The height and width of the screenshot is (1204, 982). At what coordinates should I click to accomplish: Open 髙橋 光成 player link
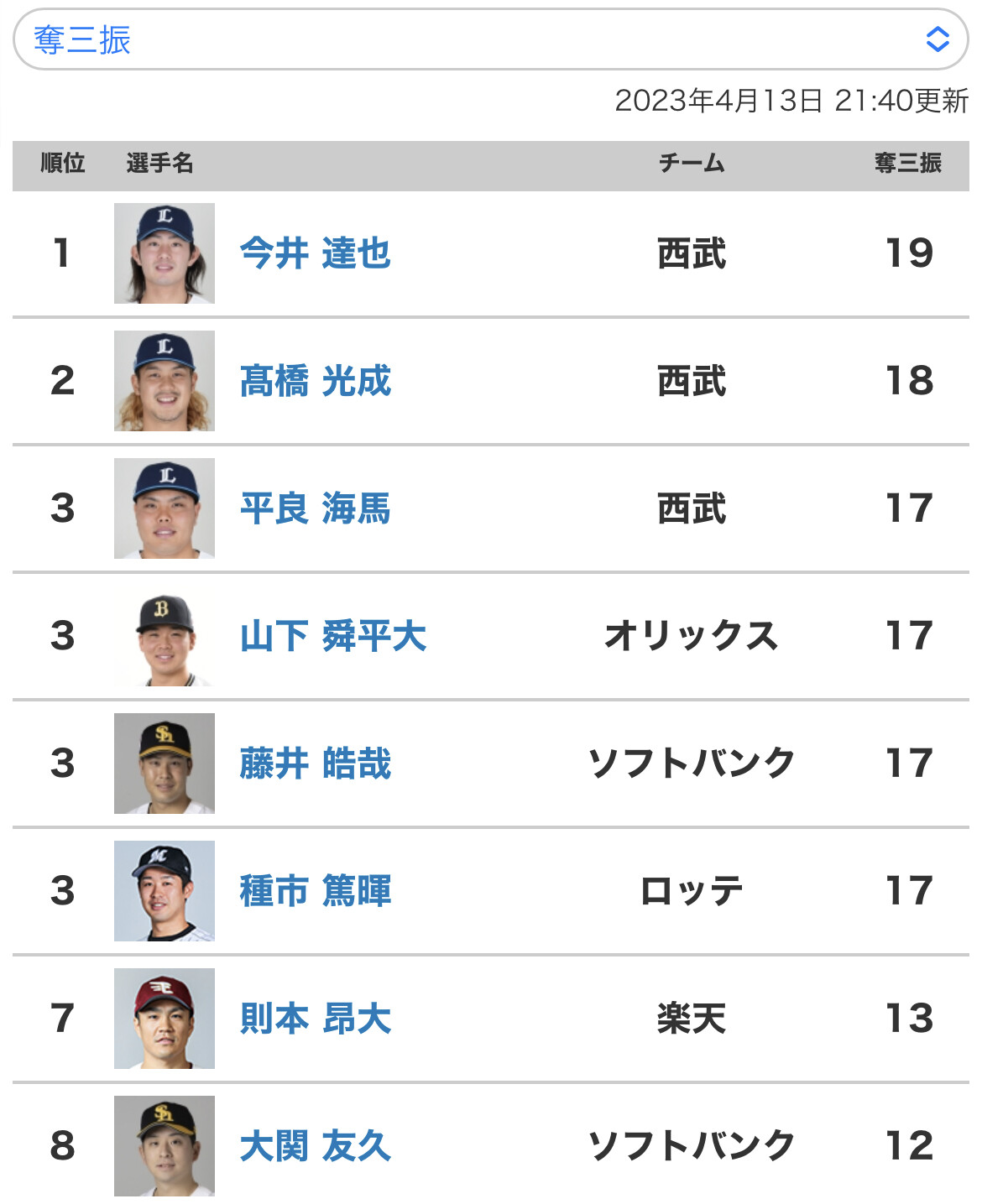(x=315, y=381)
